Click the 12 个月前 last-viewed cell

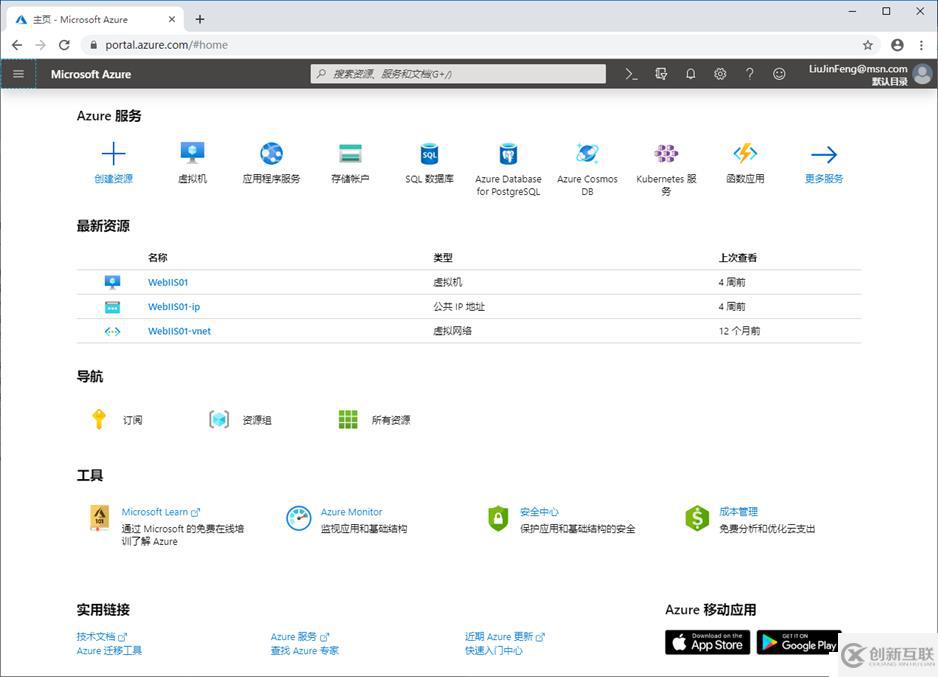point(739,331)
